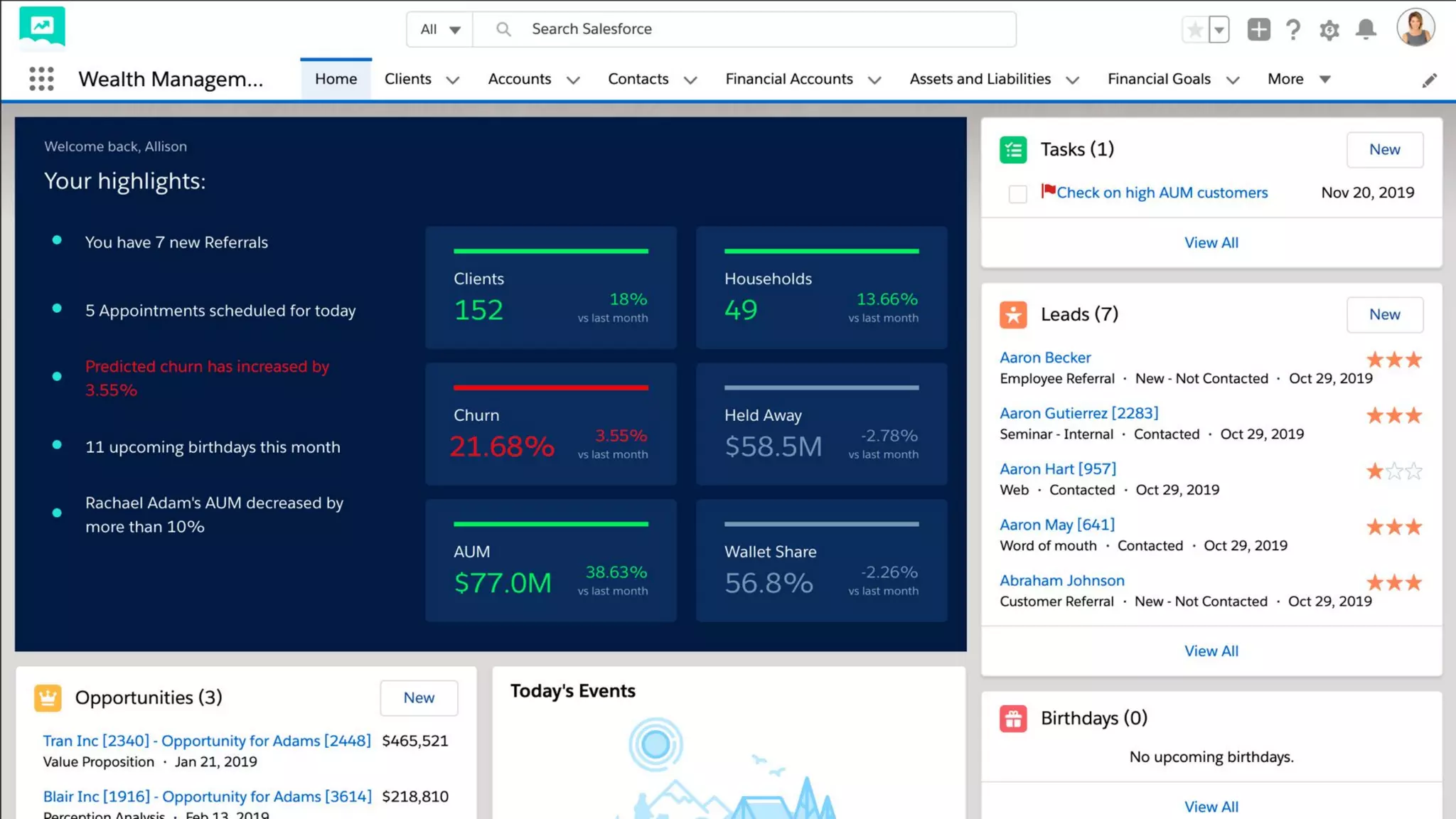
Task: Click the user profile avatar
Action: coord(1415,28)
